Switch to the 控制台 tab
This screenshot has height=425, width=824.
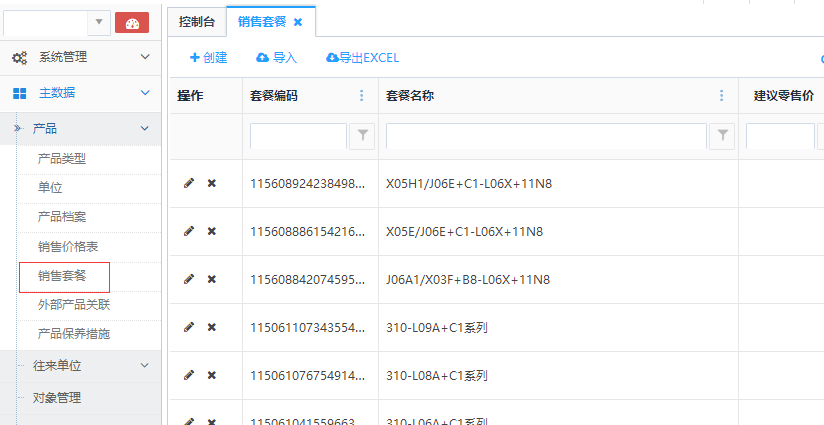point(196,22)
